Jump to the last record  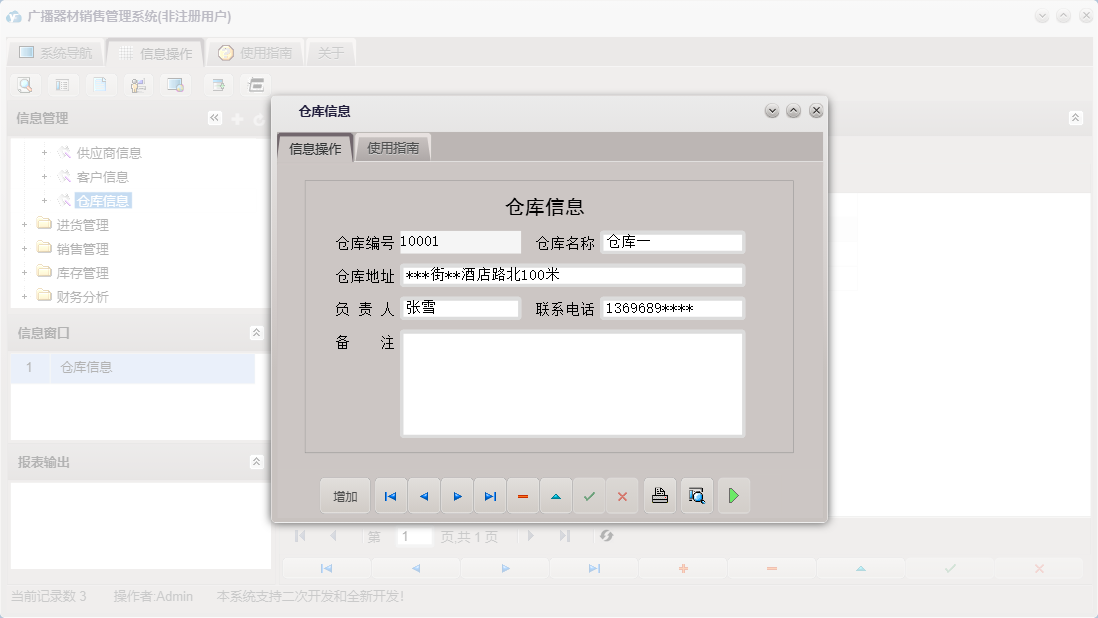coord(490,495)
